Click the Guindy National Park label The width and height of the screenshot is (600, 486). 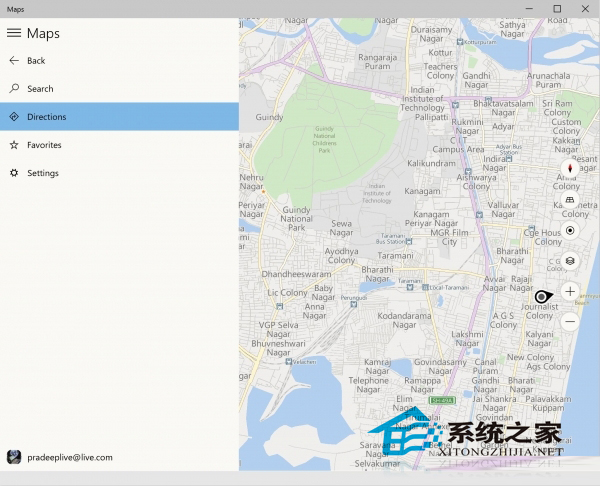297,219
